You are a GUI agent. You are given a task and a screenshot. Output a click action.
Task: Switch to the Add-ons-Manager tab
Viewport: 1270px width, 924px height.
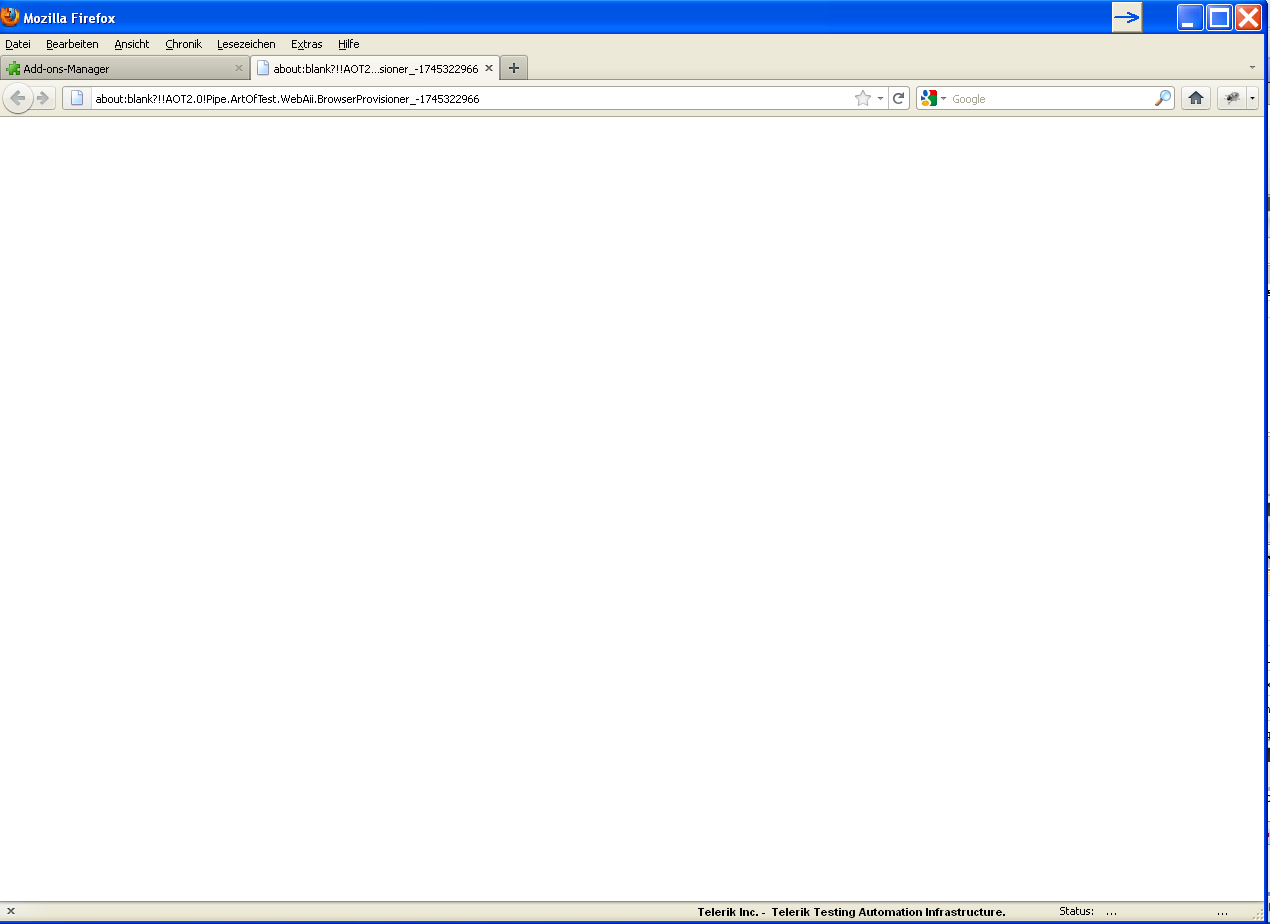124,68
